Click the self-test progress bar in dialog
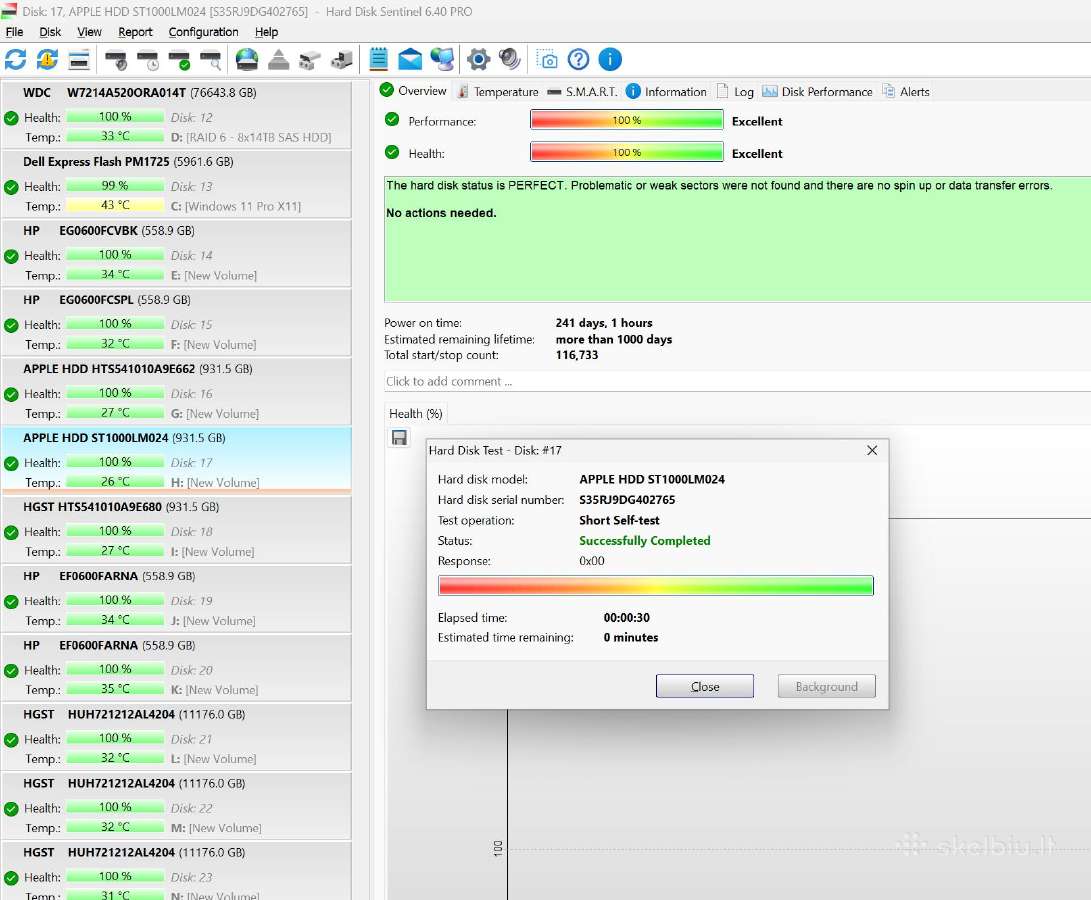 [655, 585]
